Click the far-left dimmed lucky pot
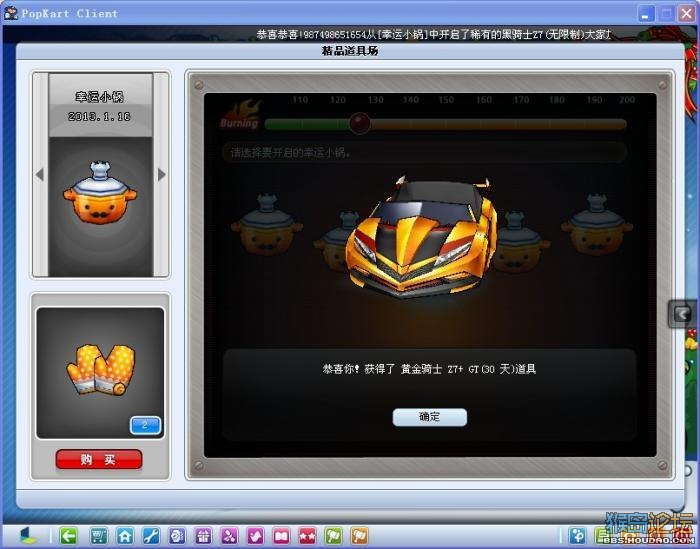 click(x=267, y=225)
